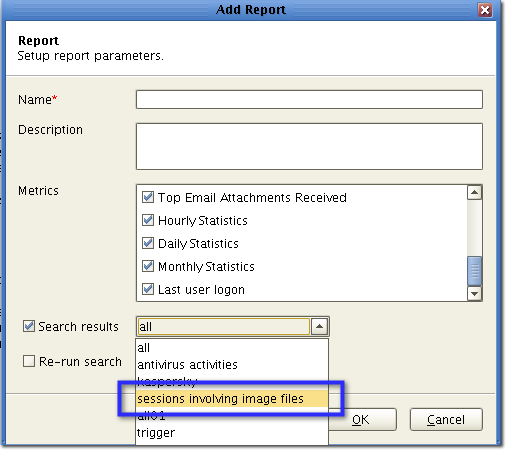The image size is (506, 450).
Task: Click the metrics list scroll down arrow
Action: (x=474, y=294)
